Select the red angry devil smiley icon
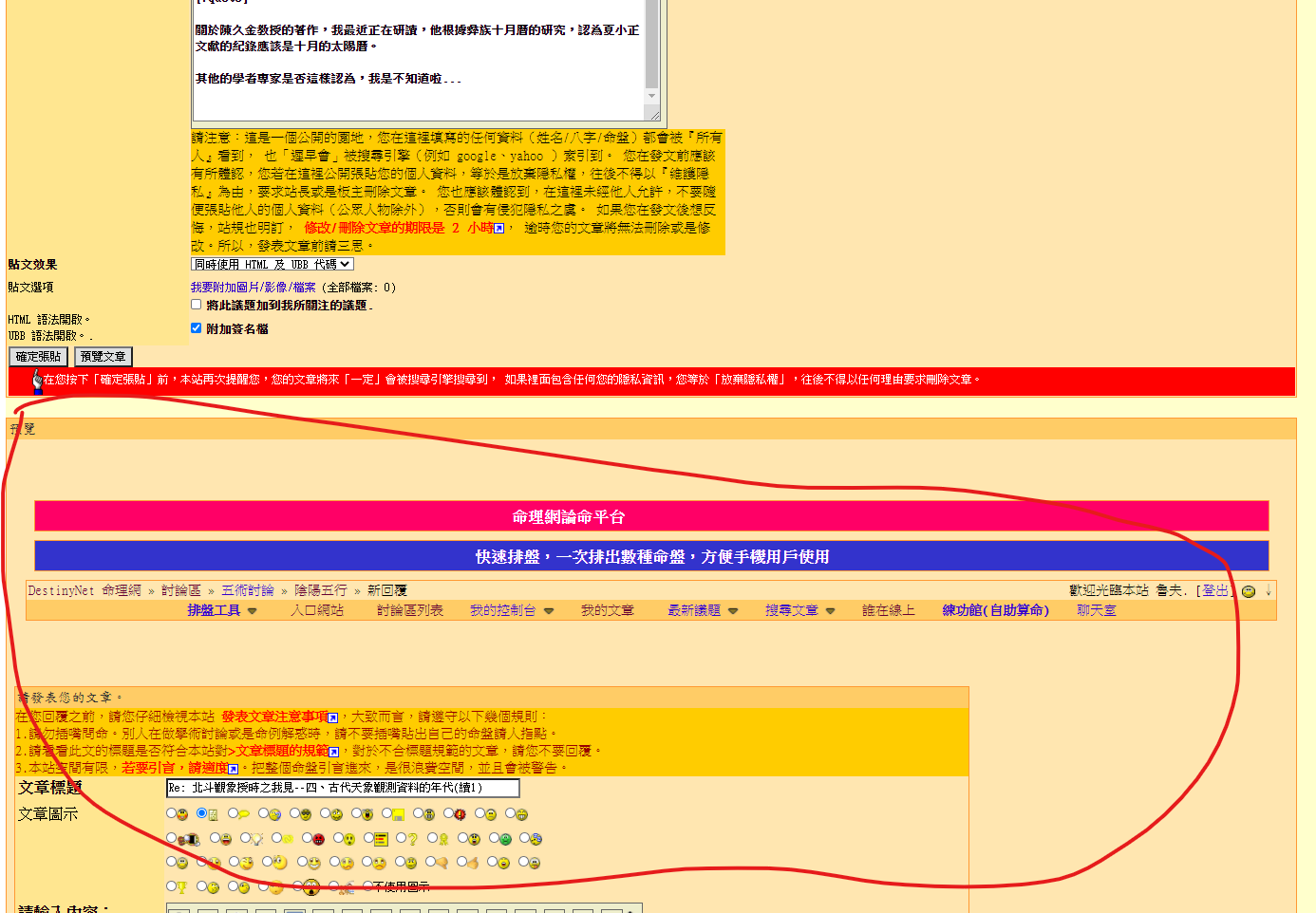1316x913 pixels. (306, 837)
